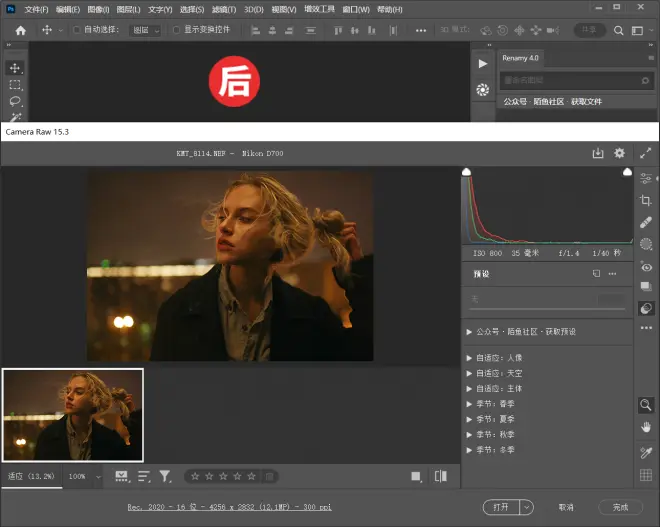The image size is (660, 527).
Task: Open Camera Raw settings gear
Action: (620, 153)
